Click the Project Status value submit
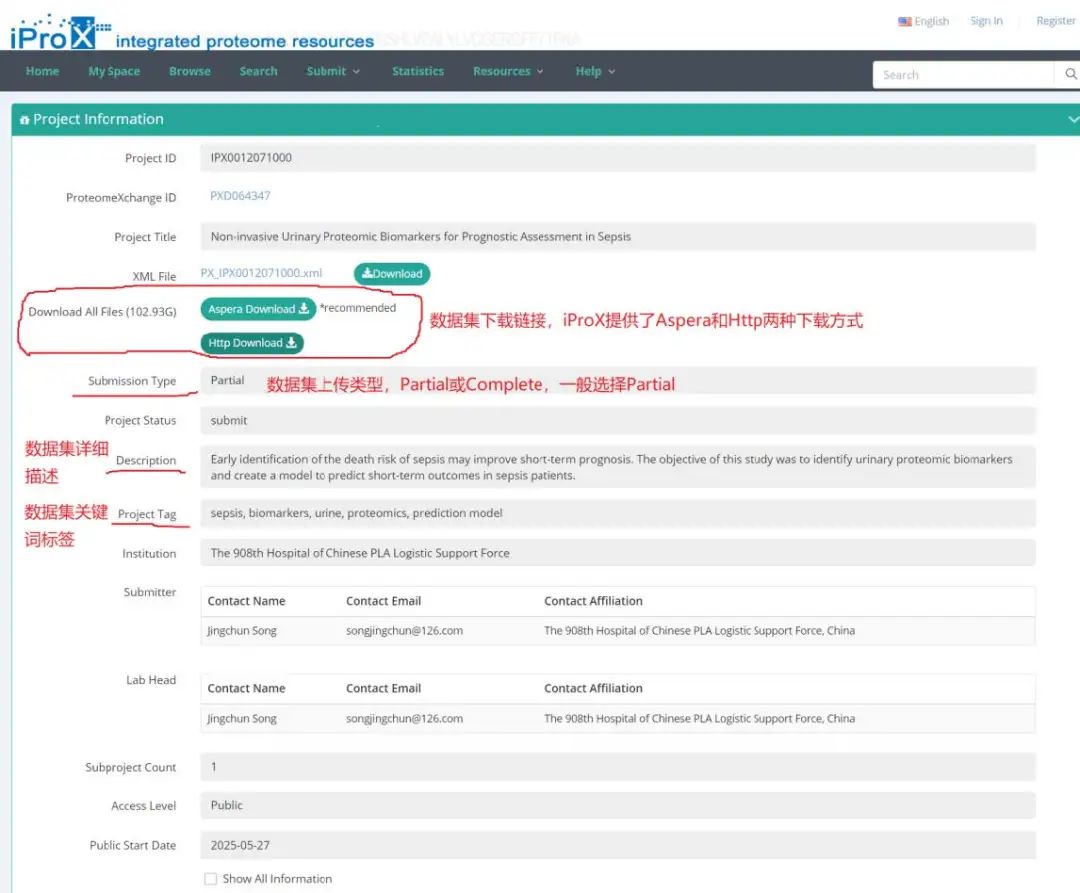This screenshot has height=893, width=1080. (229, 420)
